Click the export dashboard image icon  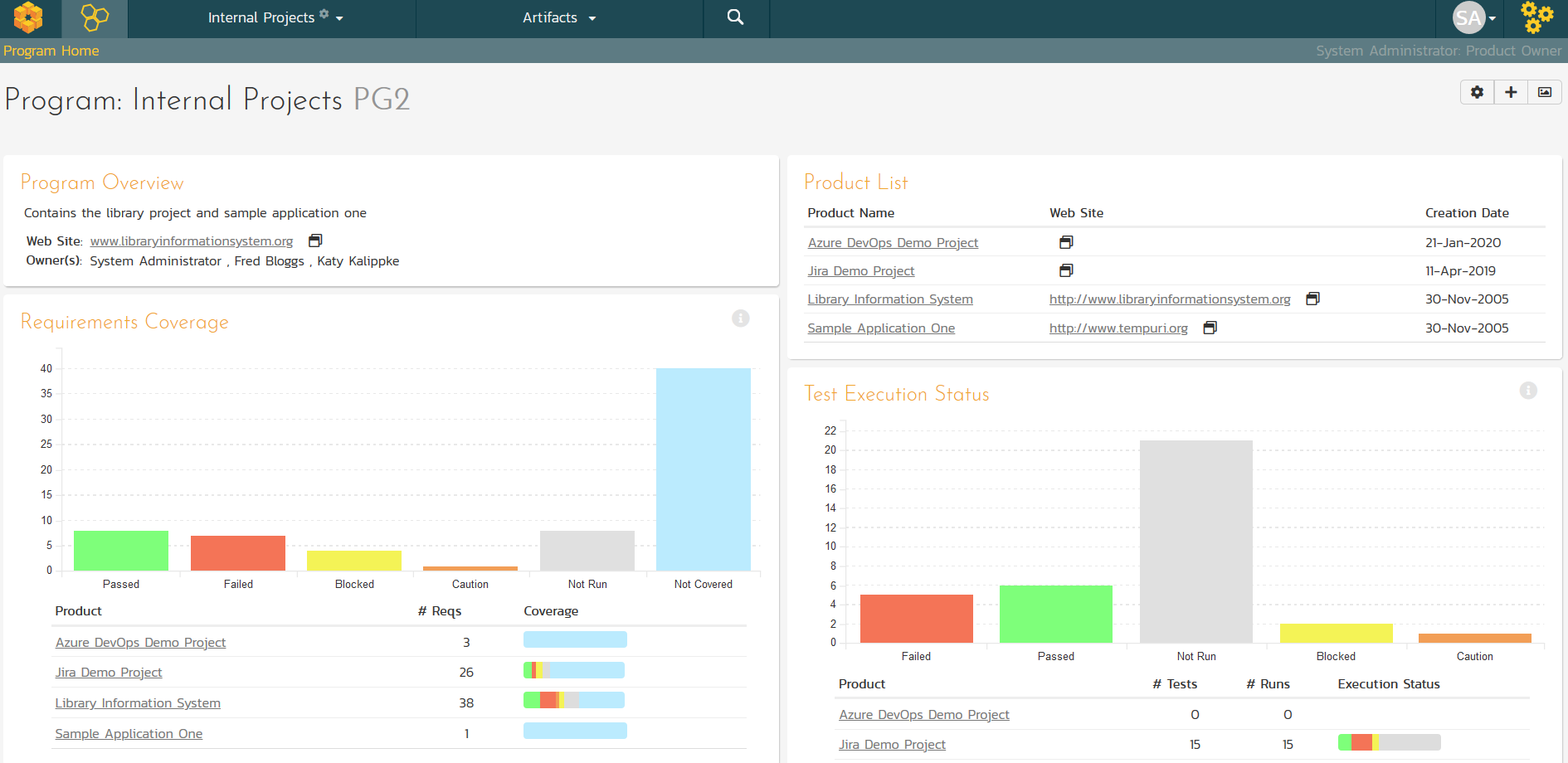tap(1545, 92)
